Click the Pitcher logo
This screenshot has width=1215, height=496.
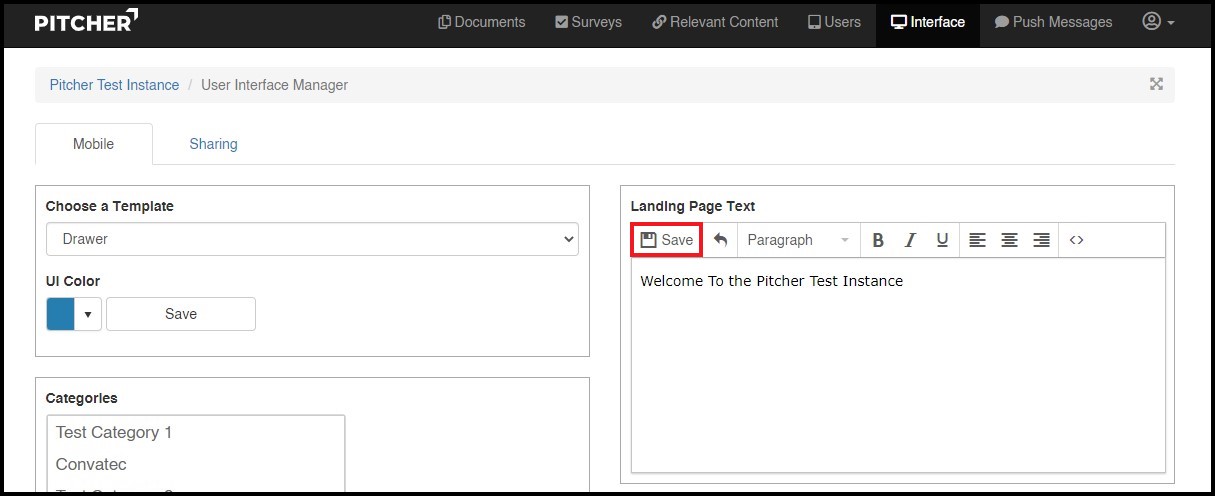86,21
